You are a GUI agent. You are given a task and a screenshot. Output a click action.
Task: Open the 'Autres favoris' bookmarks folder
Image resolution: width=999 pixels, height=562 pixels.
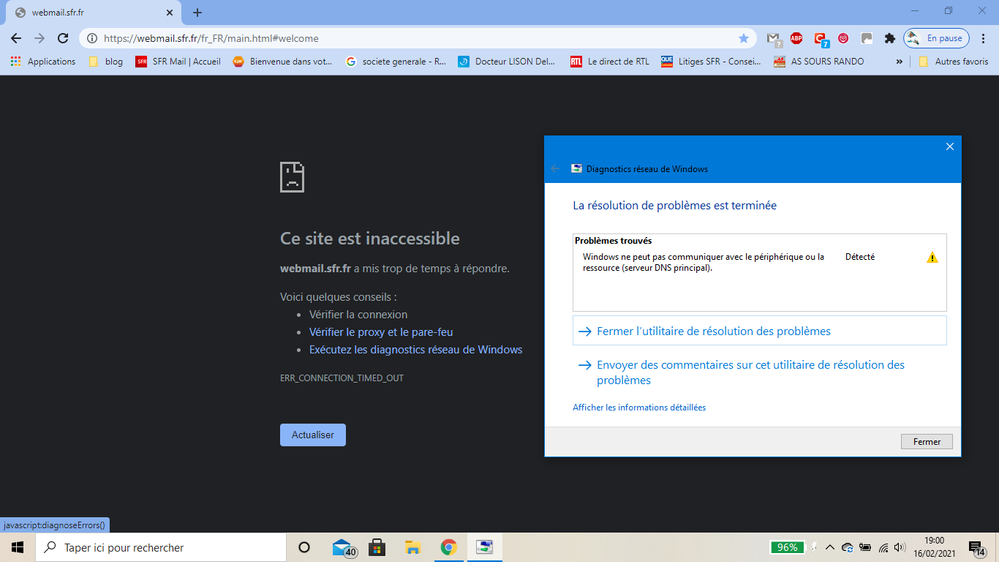point(953,61)
